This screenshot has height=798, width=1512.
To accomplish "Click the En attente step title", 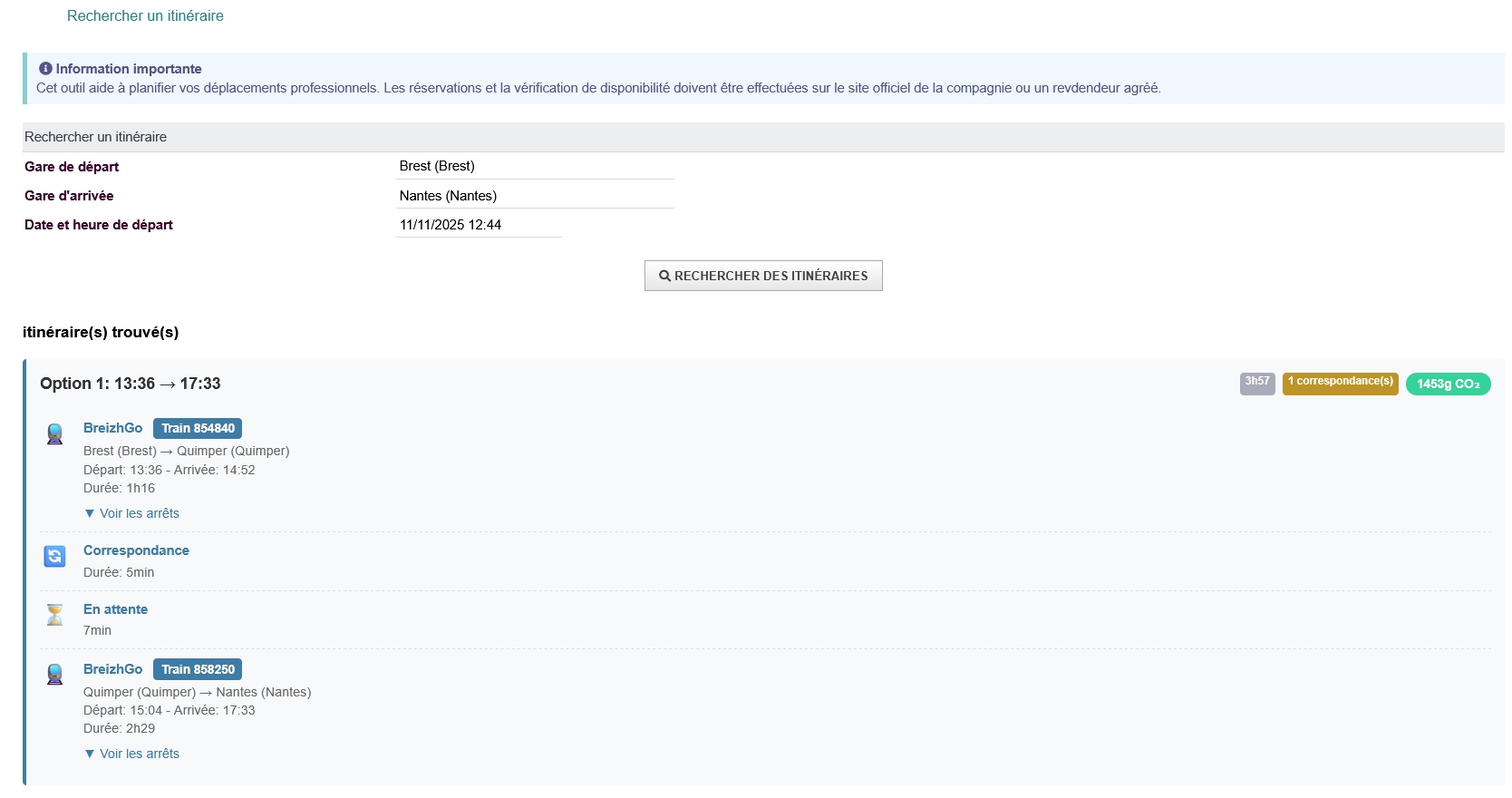I will [x=115, y=609].
